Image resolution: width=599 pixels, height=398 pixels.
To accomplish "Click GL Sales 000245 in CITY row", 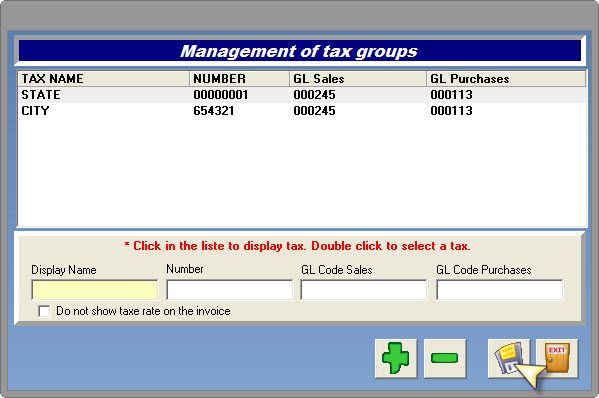I will click(x=314, y=111).
